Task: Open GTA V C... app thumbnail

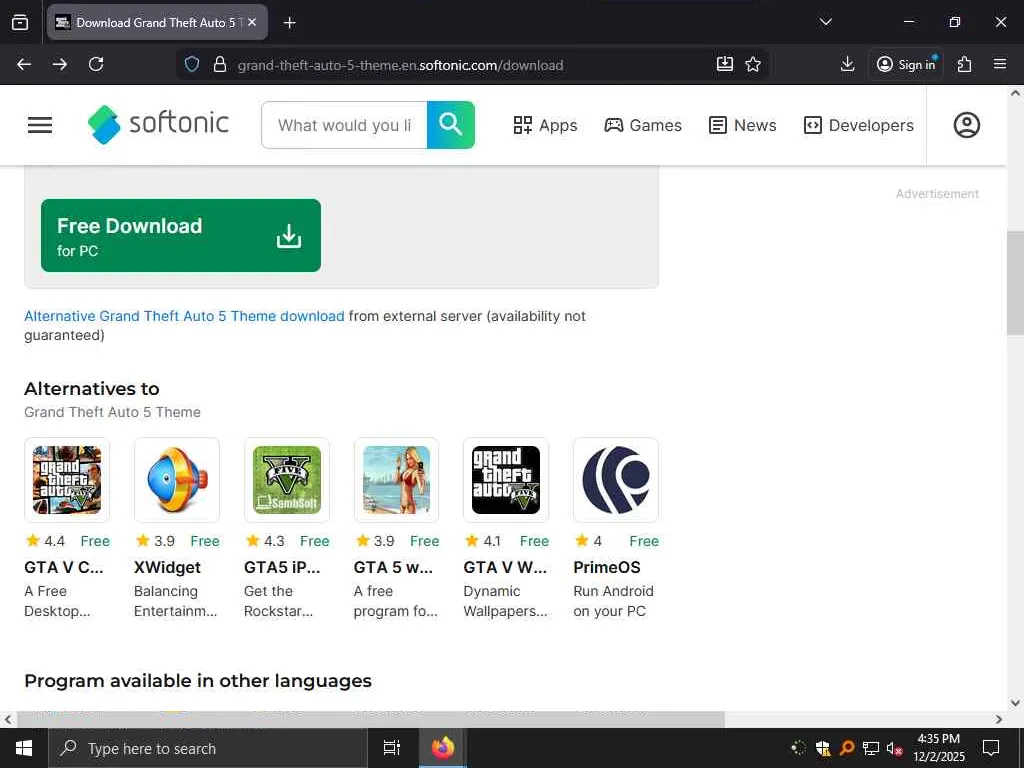Action: (67, 480)
